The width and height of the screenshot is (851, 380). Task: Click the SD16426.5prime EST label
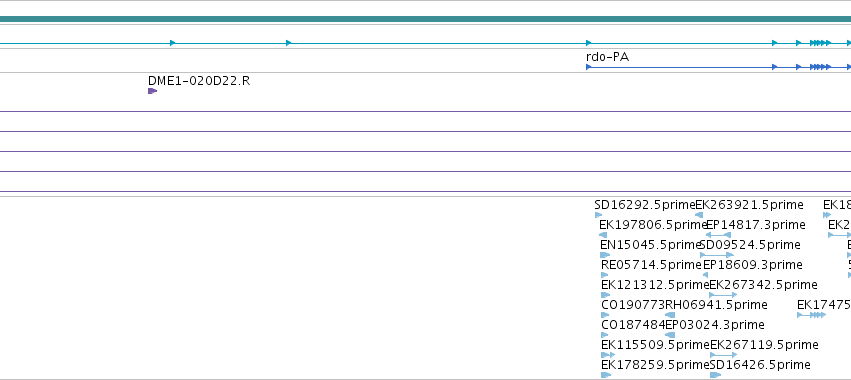[x=760, y=365]
